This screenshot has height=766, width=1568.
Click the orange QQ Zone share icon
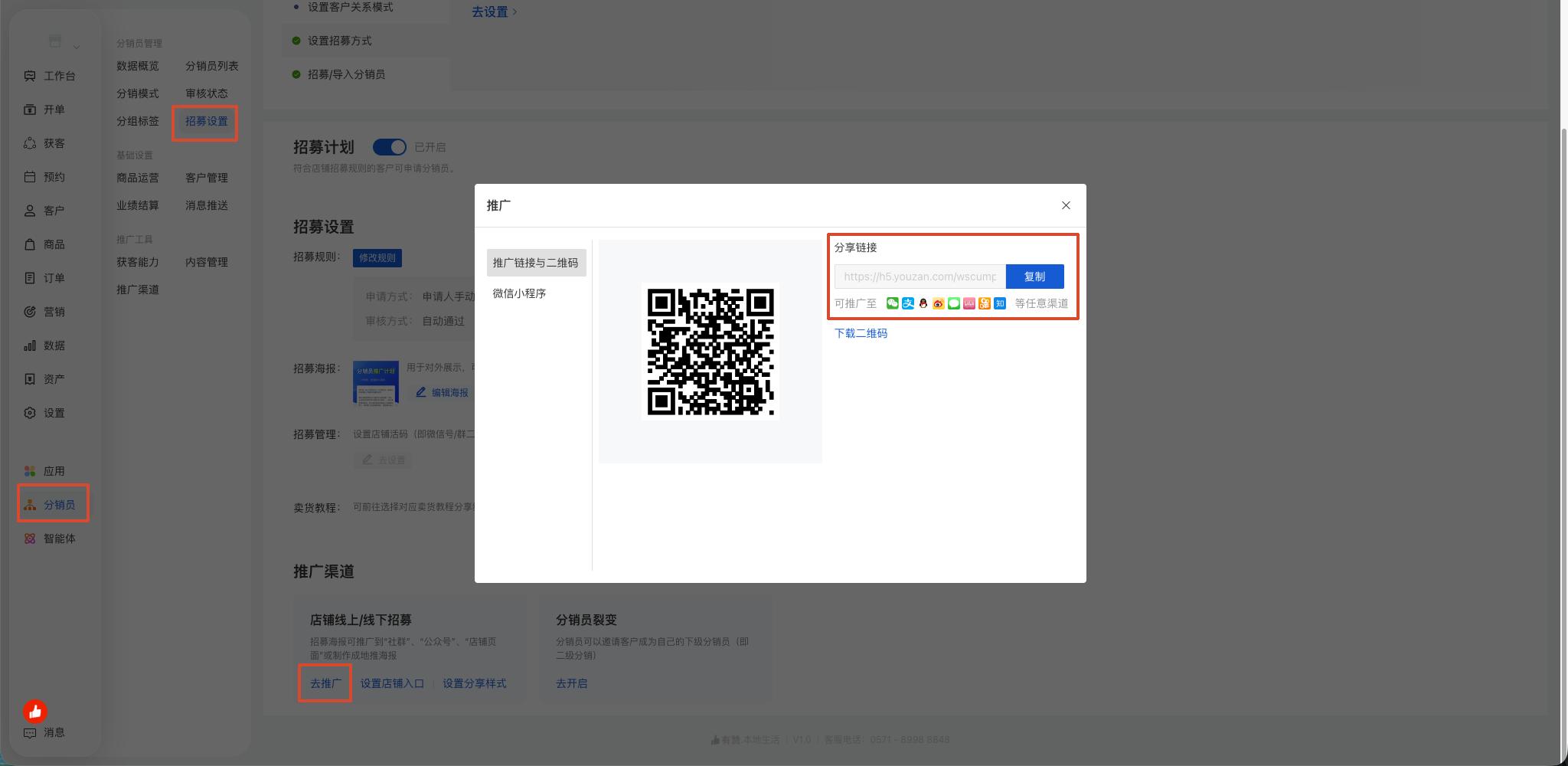tap(985, 303)
